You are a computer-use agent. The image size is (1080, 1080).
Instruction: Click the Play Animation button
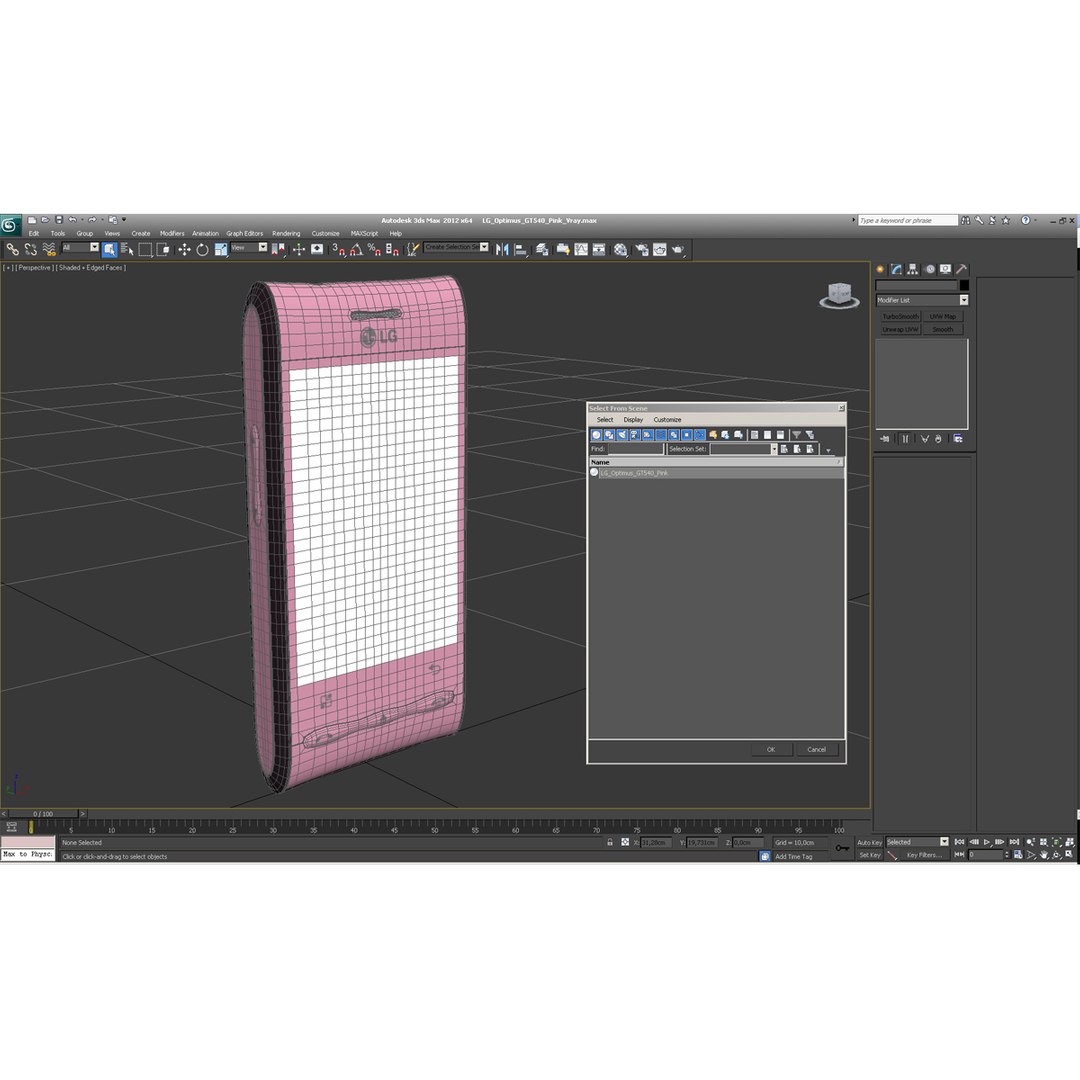coord(987,842)
